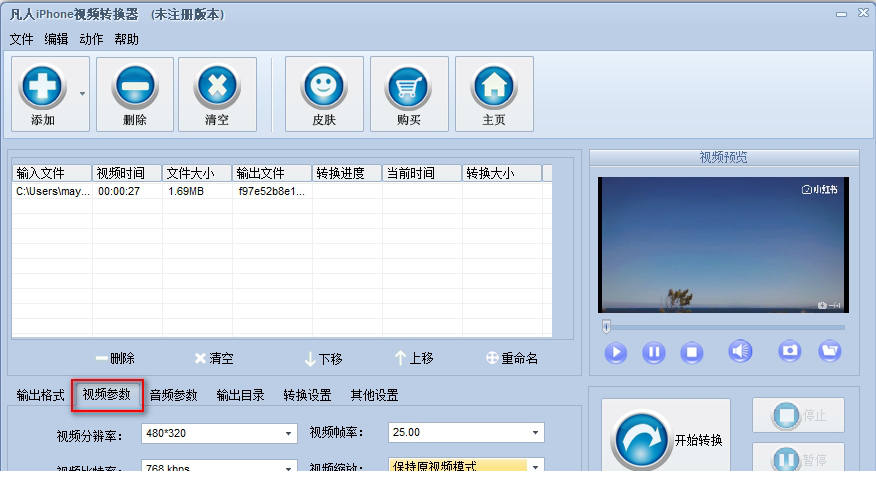Switch to the 音频参数 tab
Viewport: 876px width, 489px height.
(x=174, y=395)
